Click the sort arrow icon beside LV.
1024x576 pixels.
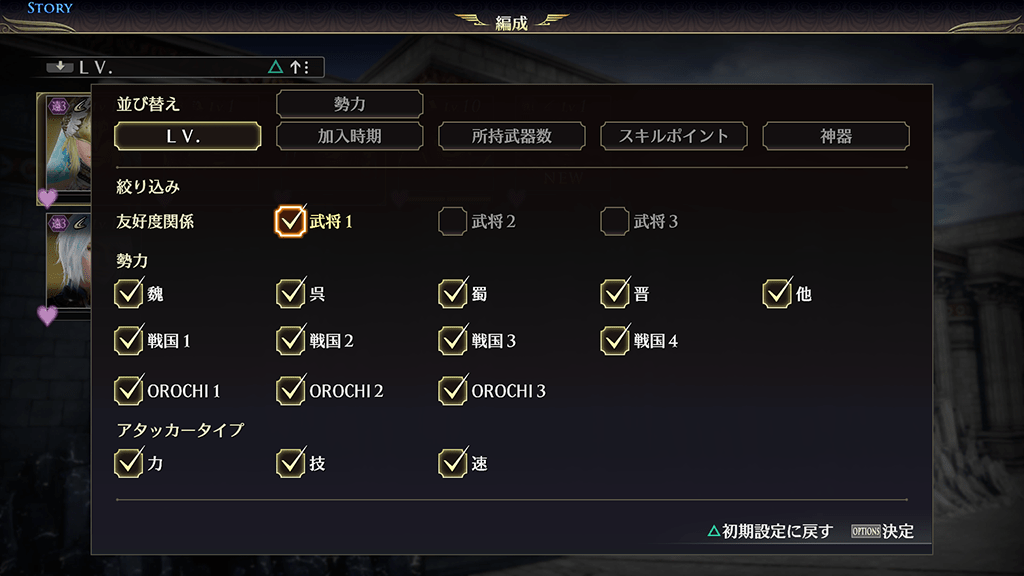click(60, 68)
